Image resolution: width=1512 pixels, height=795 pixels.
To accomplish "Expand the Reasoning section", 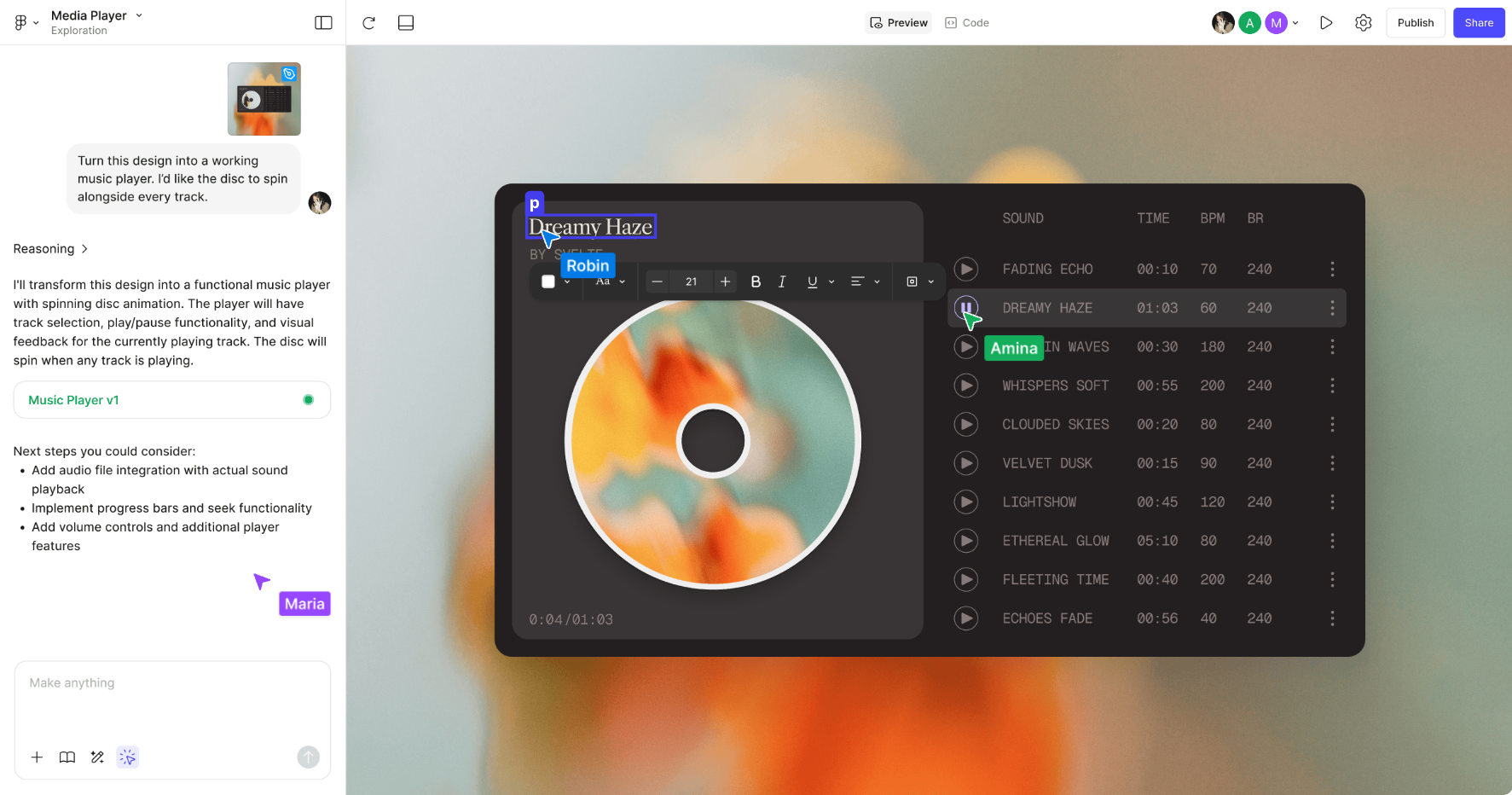I will pyautogui.click(x=50, y=249).
